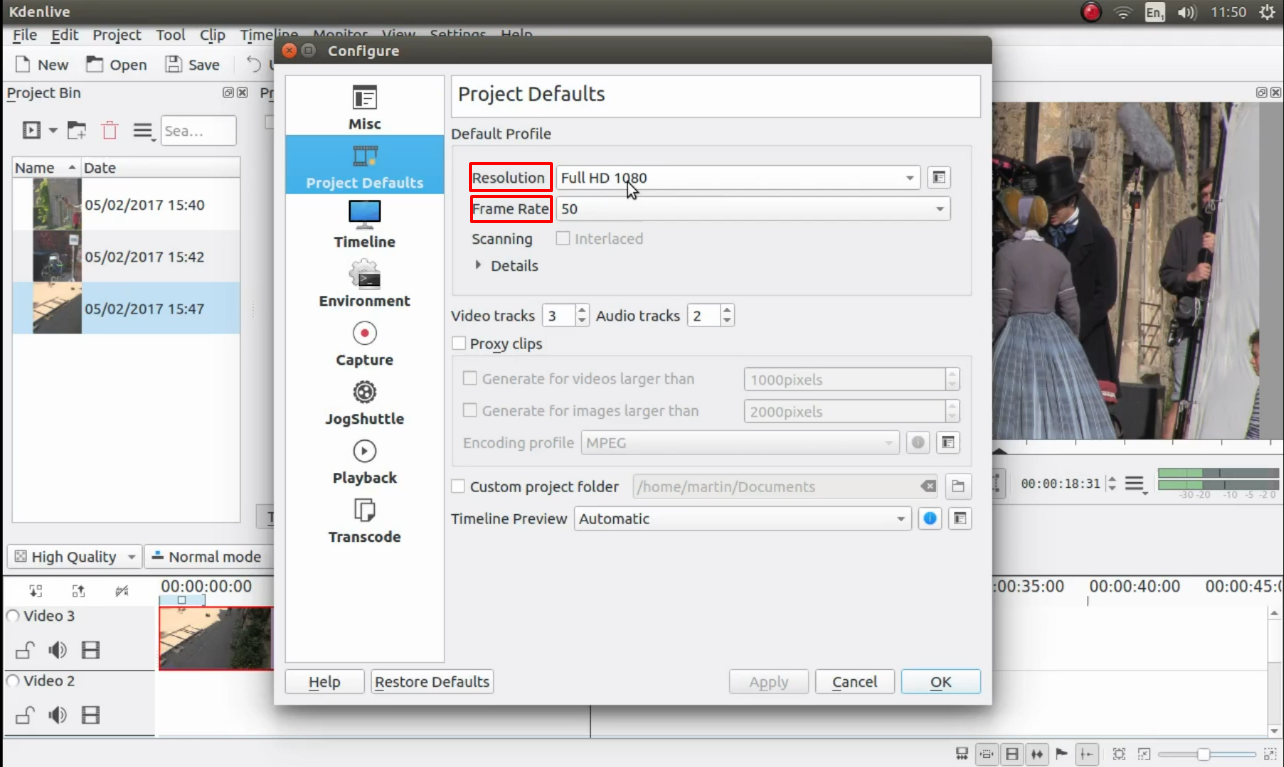Open the Project Bin options menu
The height and width of the screenshot is (767, 1284).
[x=144, y=131]
